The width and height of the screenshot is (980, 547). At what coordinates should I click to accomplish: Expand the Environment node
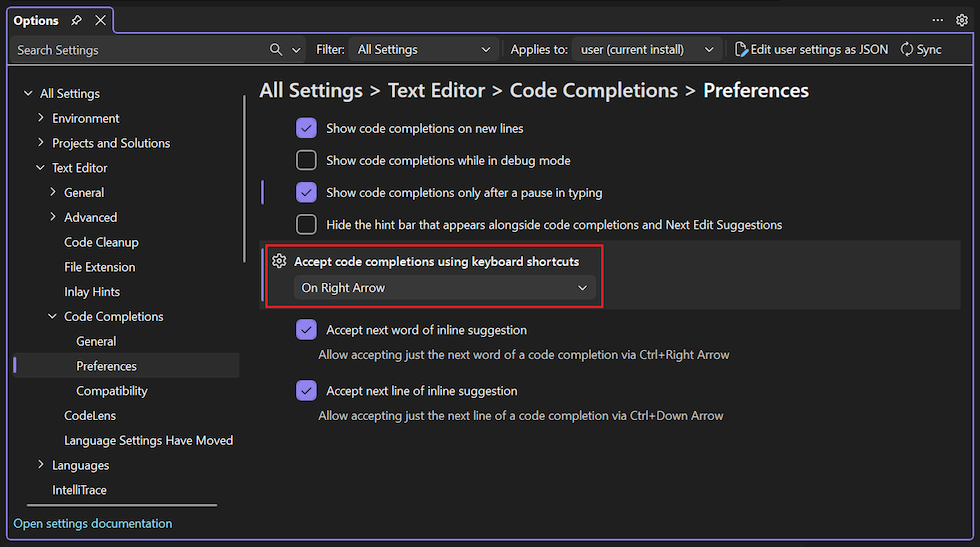point(41,118)
